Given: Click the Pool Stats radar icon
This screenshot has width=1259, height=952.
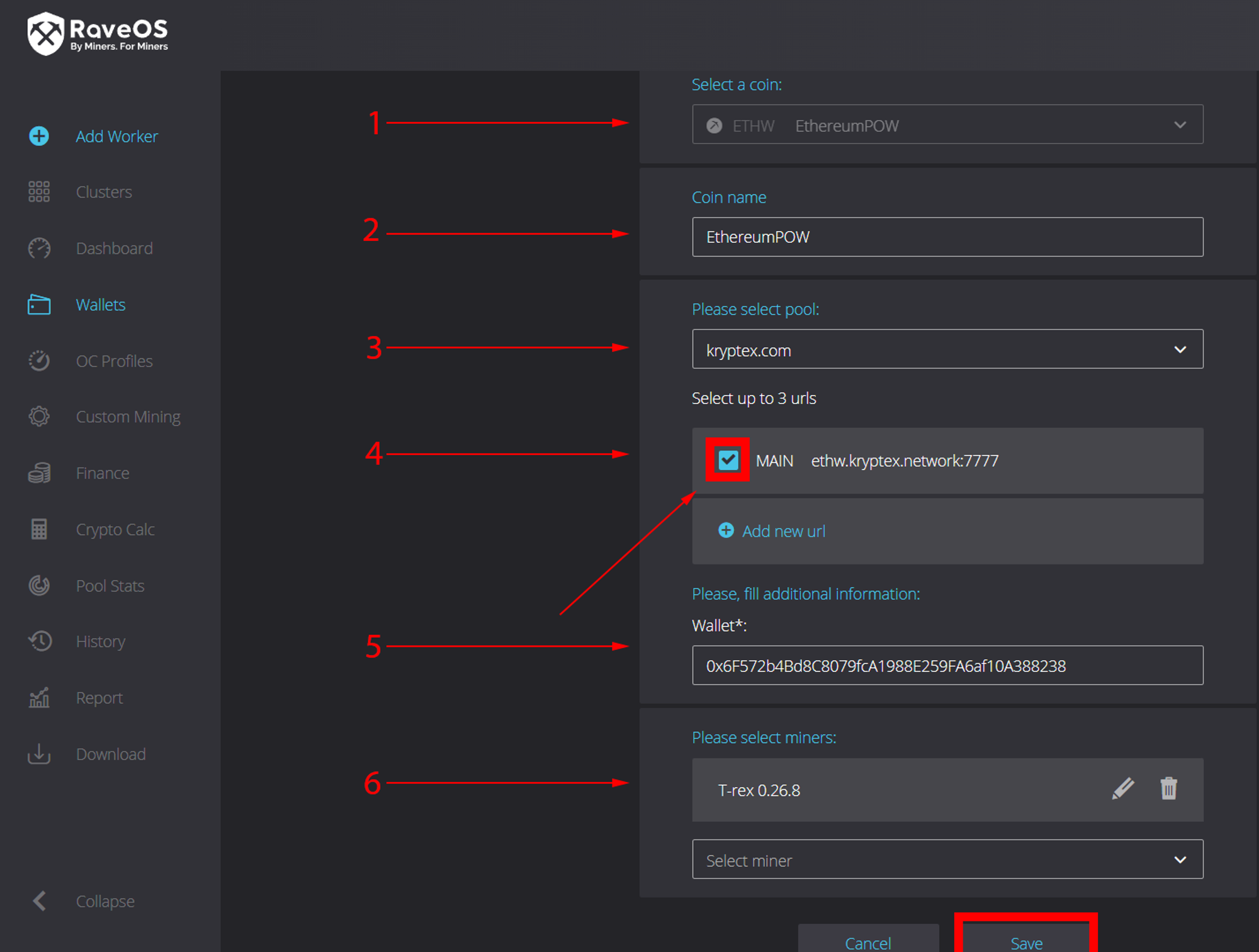Looking at the screenshot, I should click(39, 585).
